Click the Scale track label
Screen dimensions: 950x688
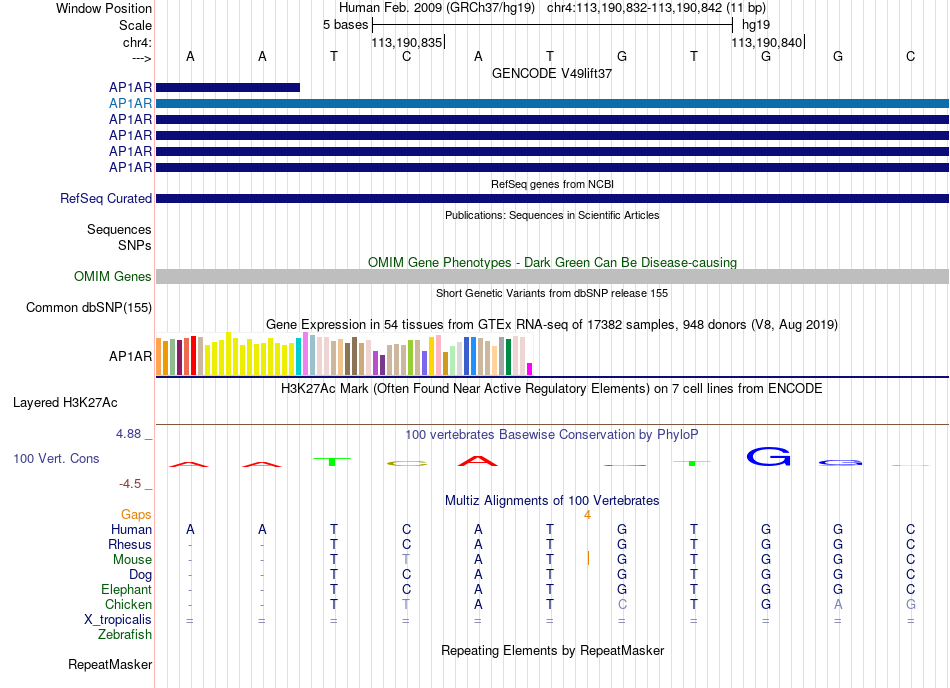136,25
